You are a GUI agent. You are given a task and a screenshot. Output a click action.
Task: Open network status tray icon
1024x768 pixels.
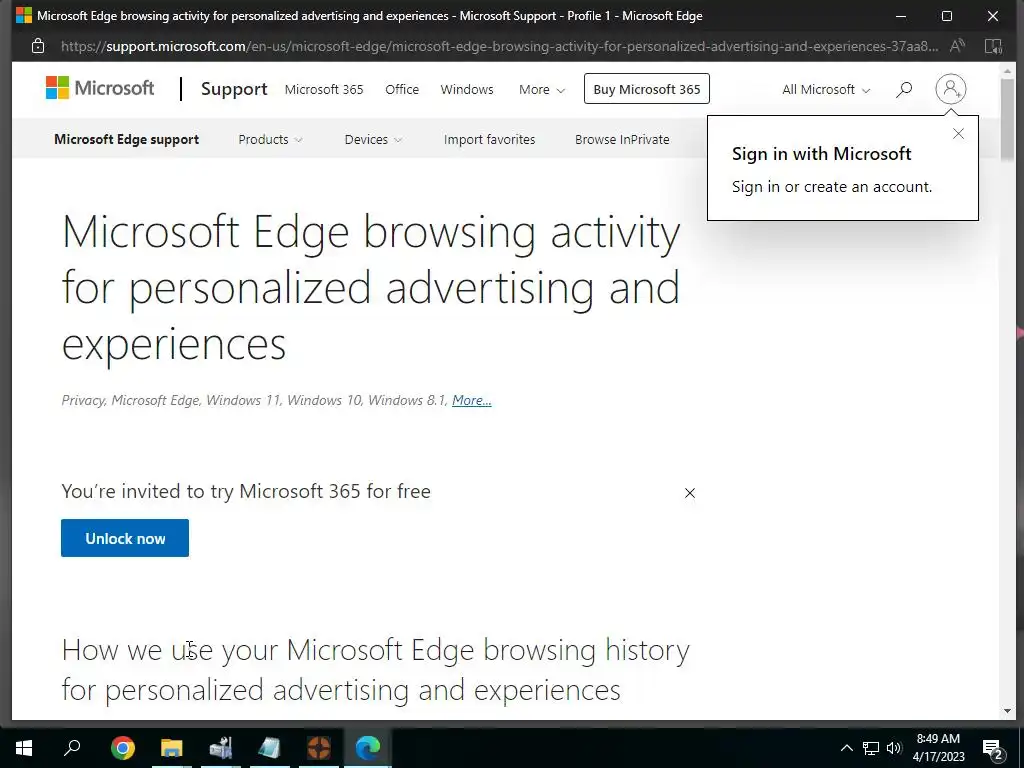[x=871, y=748]
